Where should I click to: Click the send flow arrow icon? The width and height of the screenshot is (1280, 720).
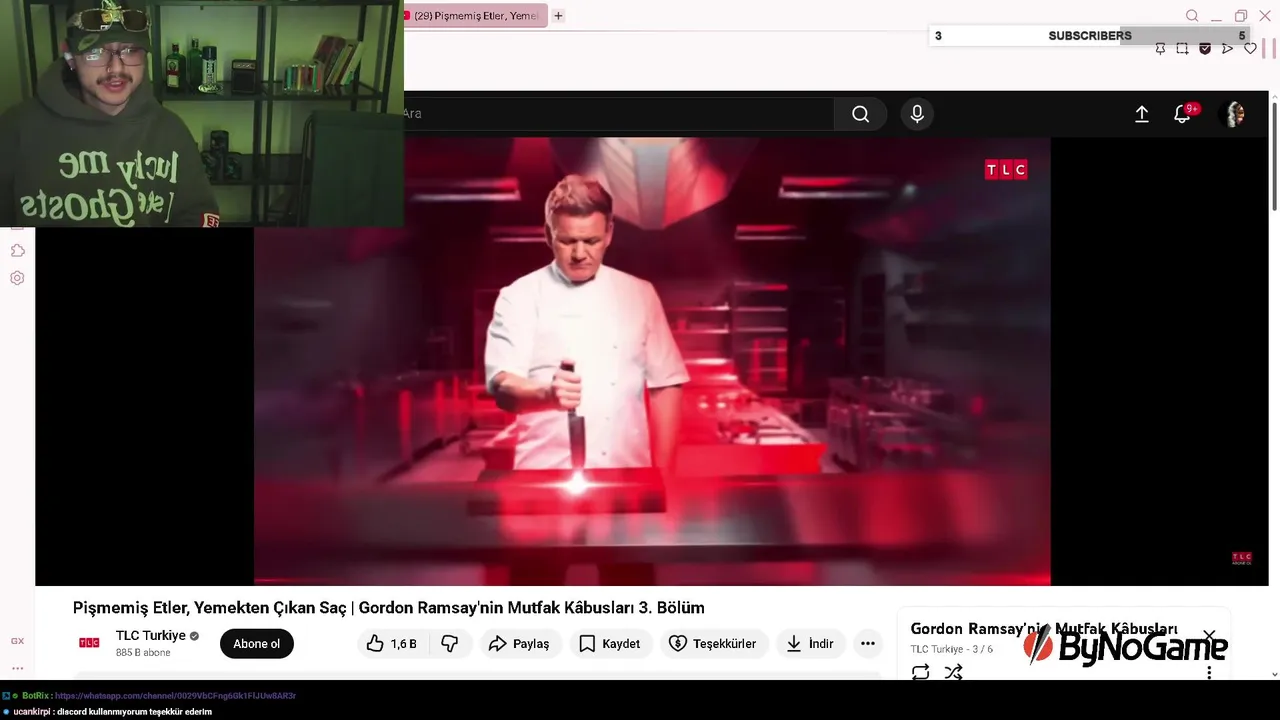pyautogui.click(x=1227, y=49)
